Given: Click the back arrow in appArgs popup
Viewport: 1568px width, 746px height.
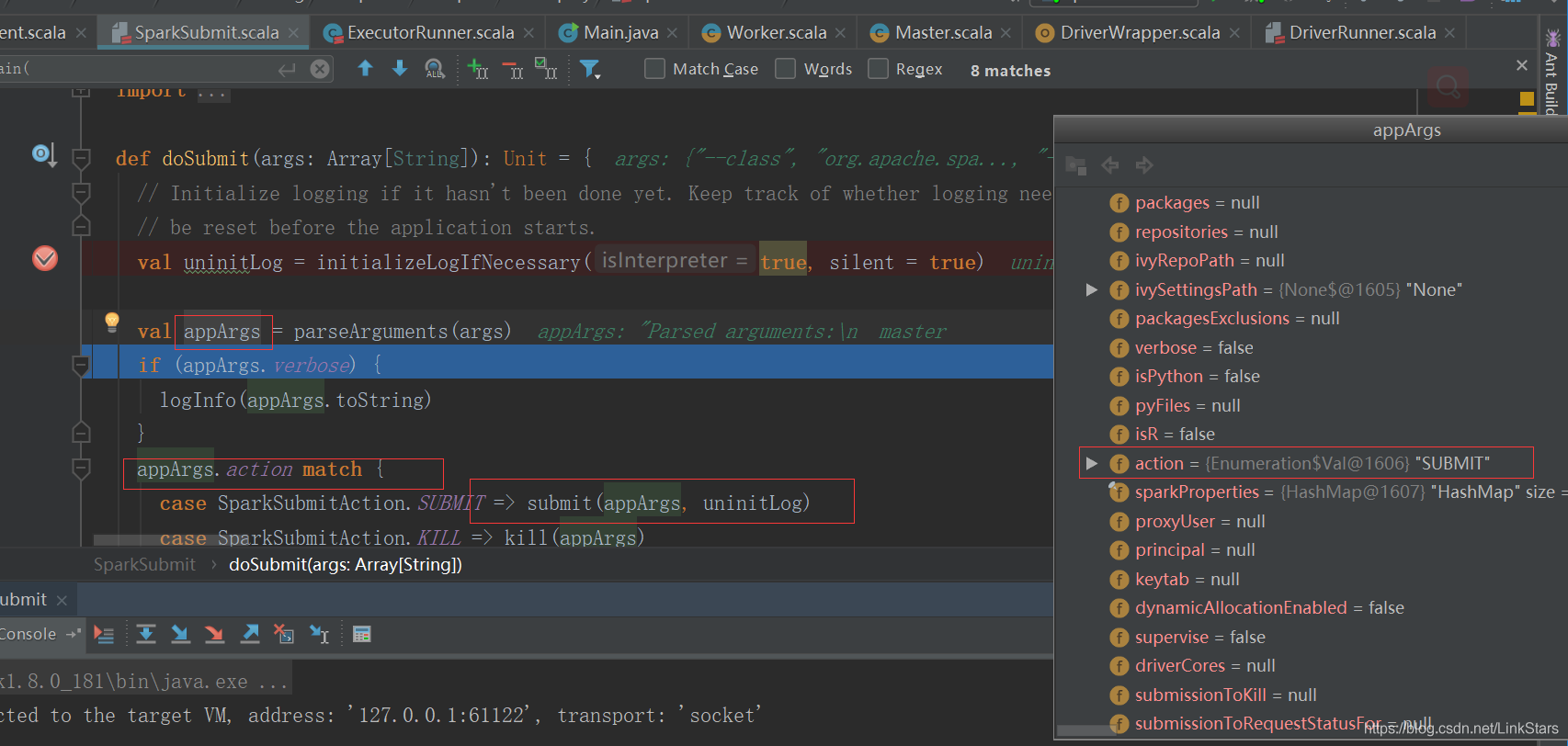Looking at the screenshot, I should click(1110, 165).
